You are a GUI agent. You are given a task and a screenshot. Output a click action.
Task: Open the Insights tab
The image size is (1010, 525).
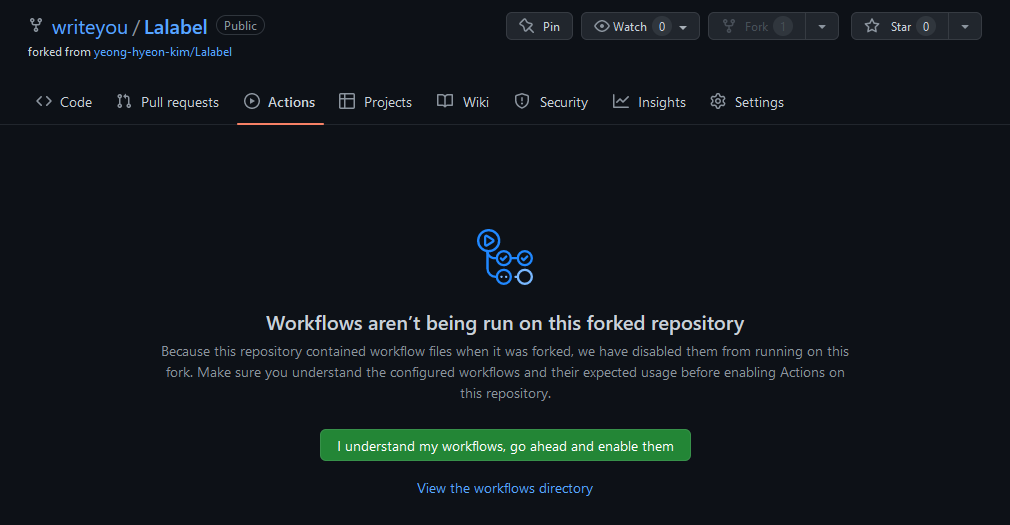[x=649, y=102]
